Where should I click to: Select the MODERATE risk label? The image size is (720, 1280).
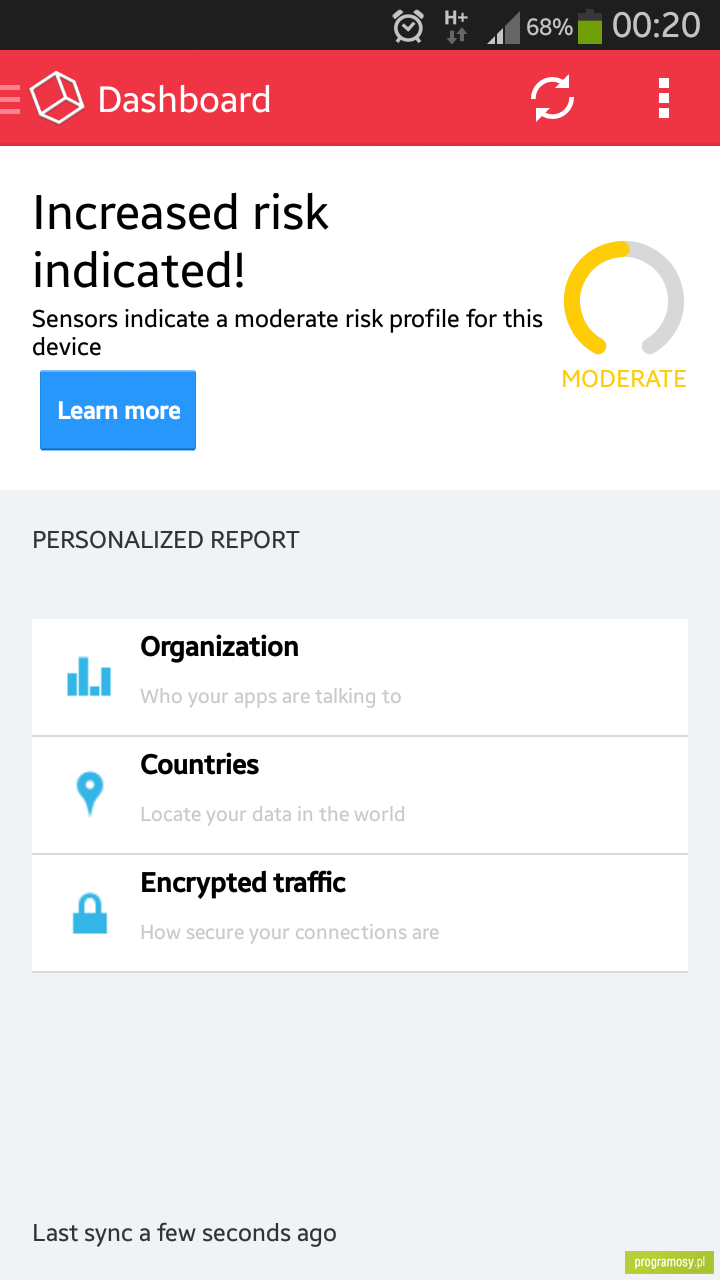624,379
